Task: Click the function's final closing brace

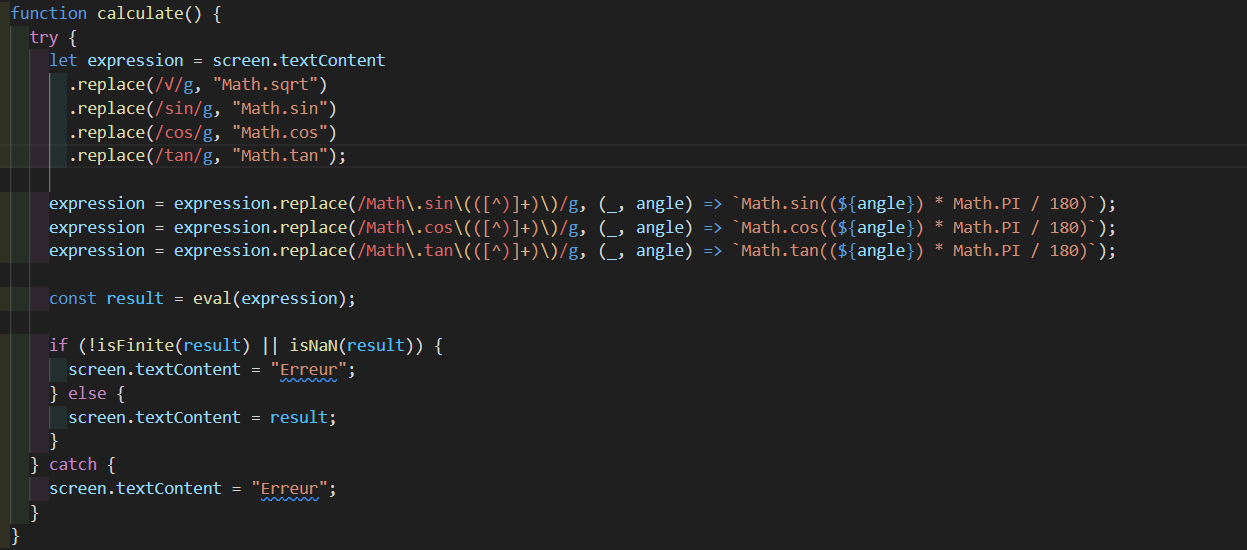Action: 15,536
